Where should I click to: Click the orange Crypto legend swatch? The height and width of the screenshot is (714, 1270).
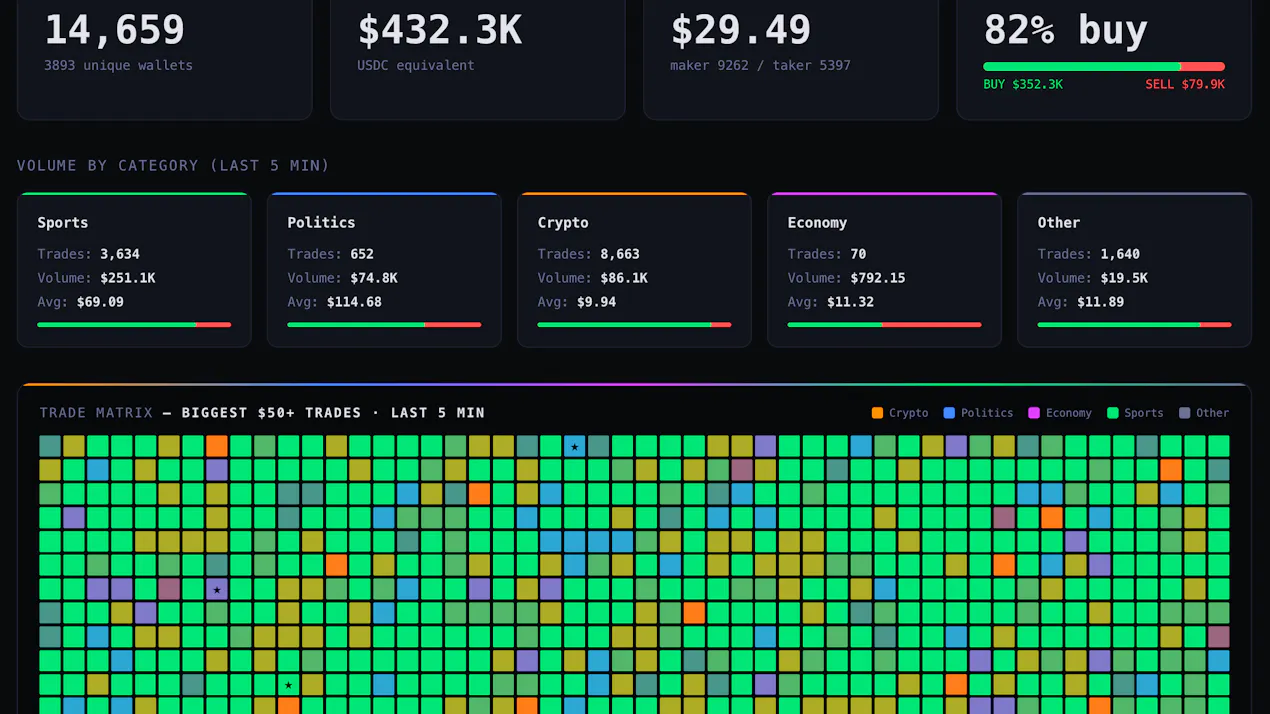[x=877, y=413]
